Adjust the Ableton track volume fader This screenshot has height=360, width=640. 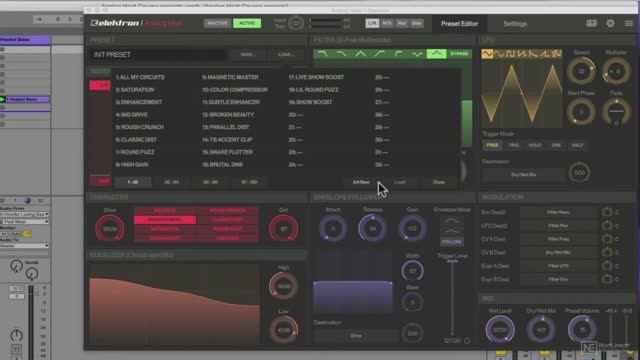coord(31,322)
